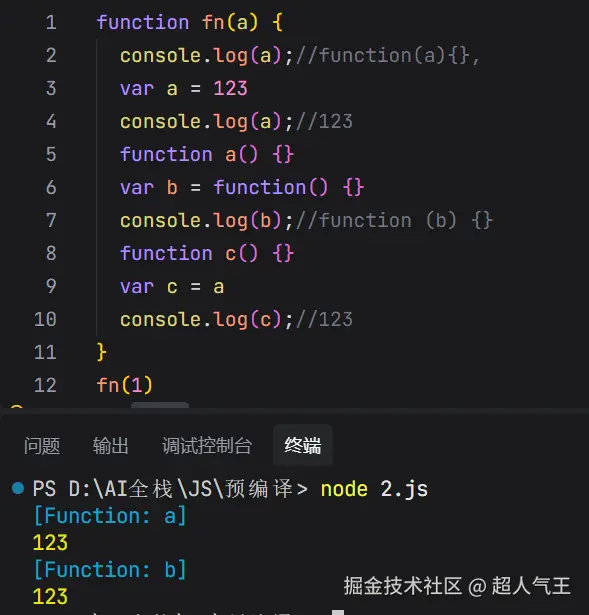589x615 pixels.
Task: Click '[Function: b]' terminal output
Action: (110, 570)
